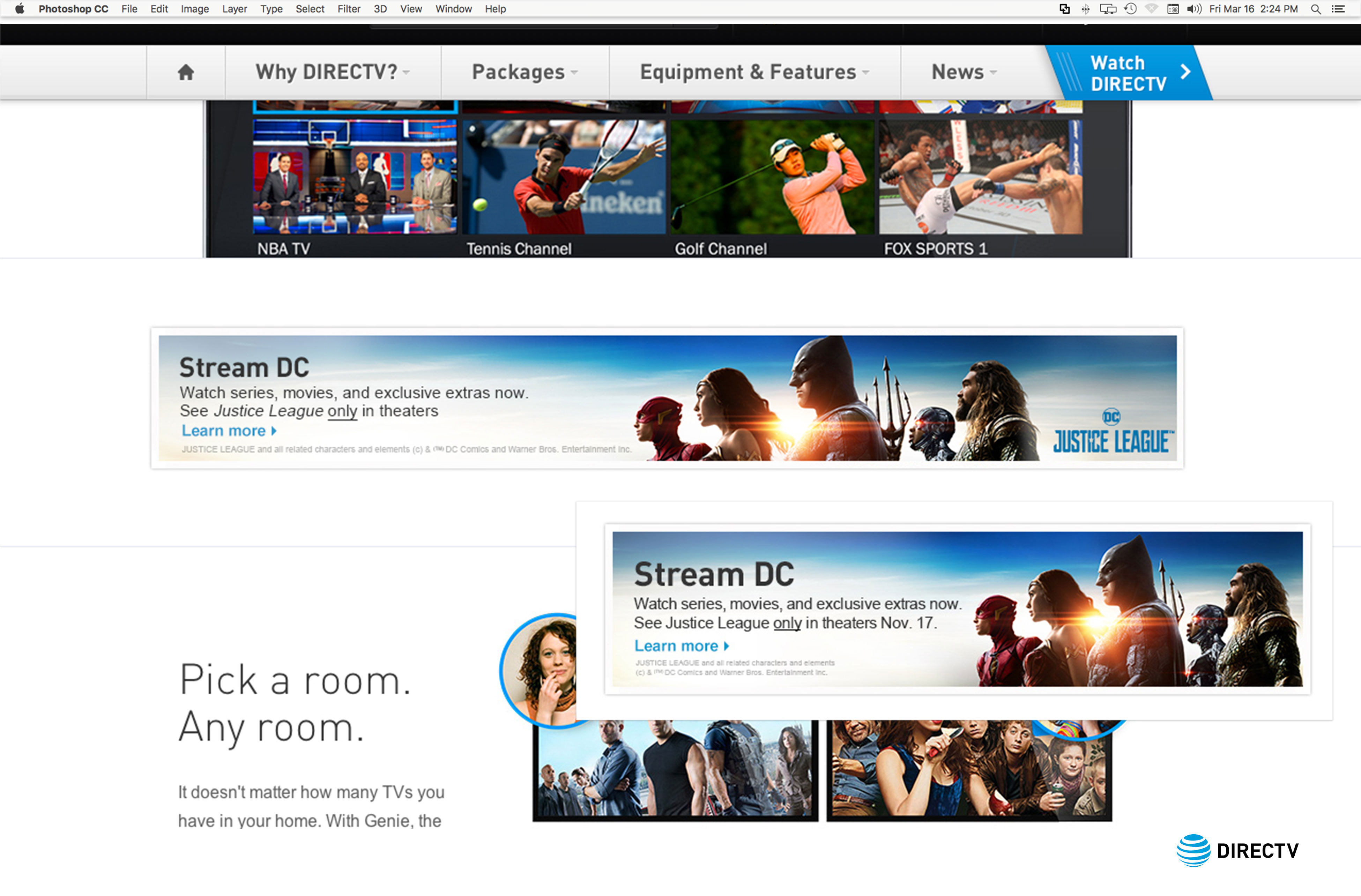Select the Tennis Channel thumbnail
The width and height of the screenshot is (1361, 896).
[x=563, y=176]
